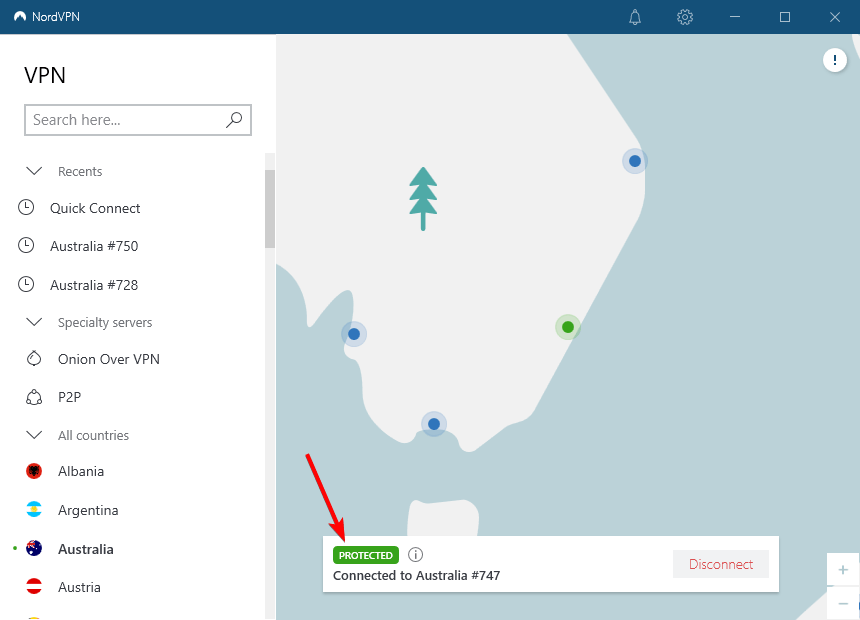860x620 pixels.
Task: Click the P2P servers icon
Action: (x=34, y=397)
